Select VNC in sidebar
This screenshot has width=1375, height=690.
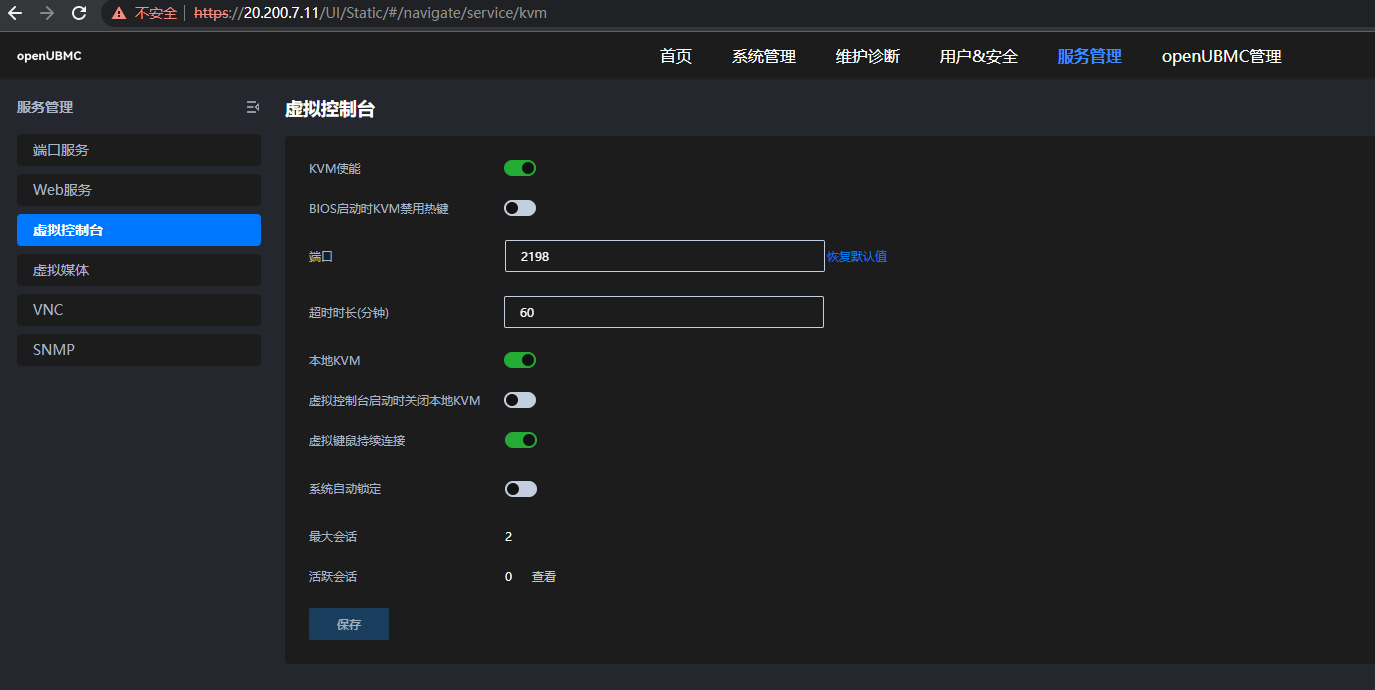pos(139,310)
